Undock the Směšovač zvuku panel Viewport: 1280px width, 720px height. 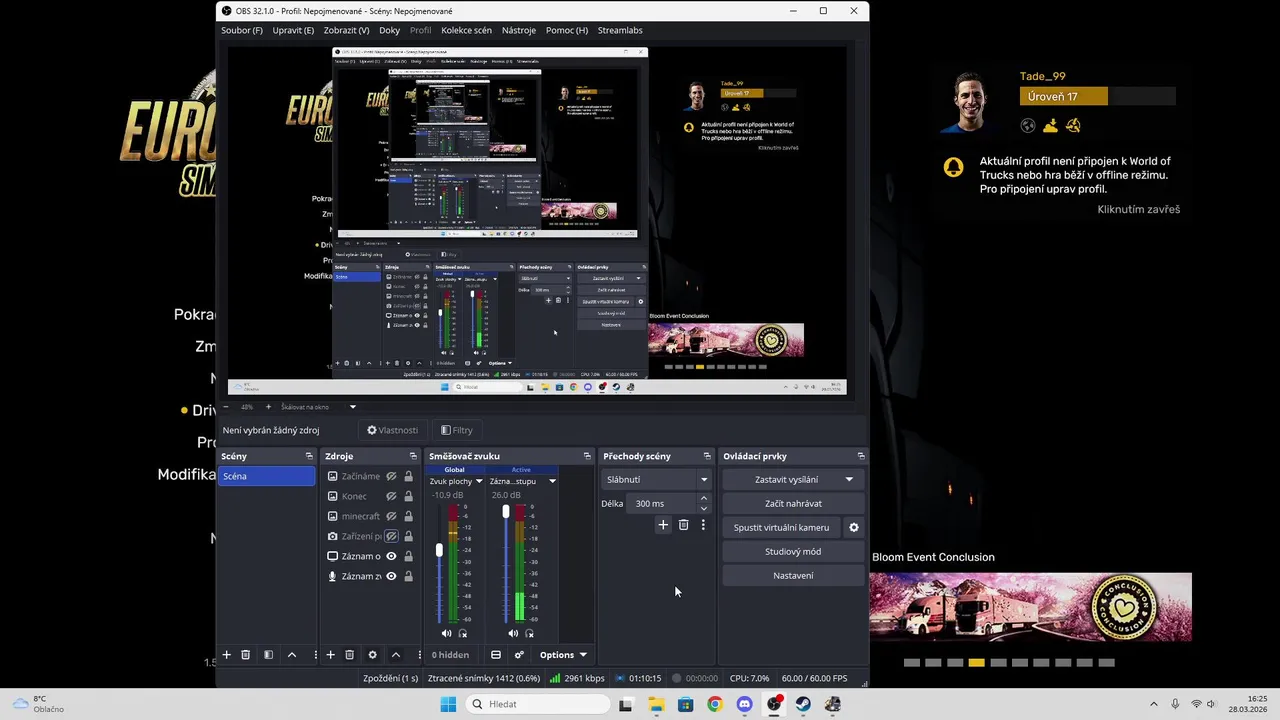tap(587, 456)
